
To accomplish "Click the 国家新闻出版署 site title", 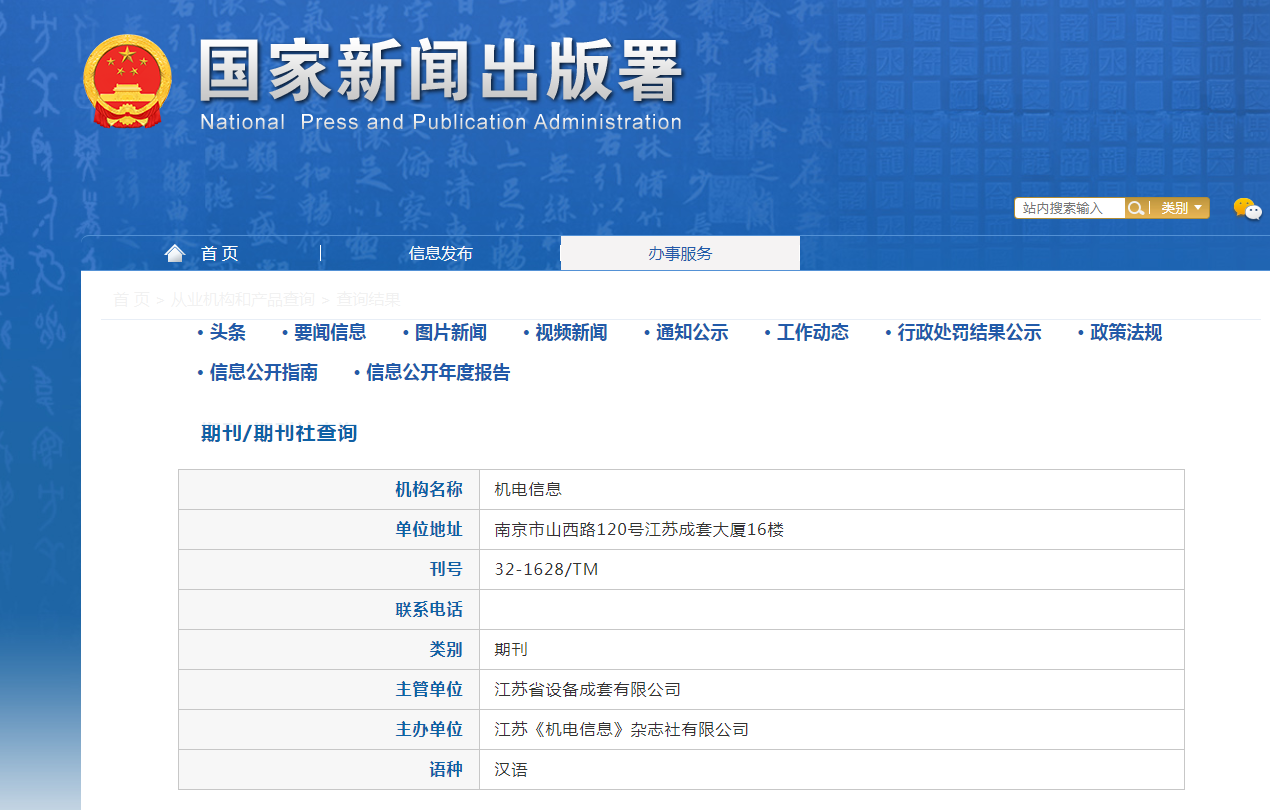I will [x=440, y=72].
